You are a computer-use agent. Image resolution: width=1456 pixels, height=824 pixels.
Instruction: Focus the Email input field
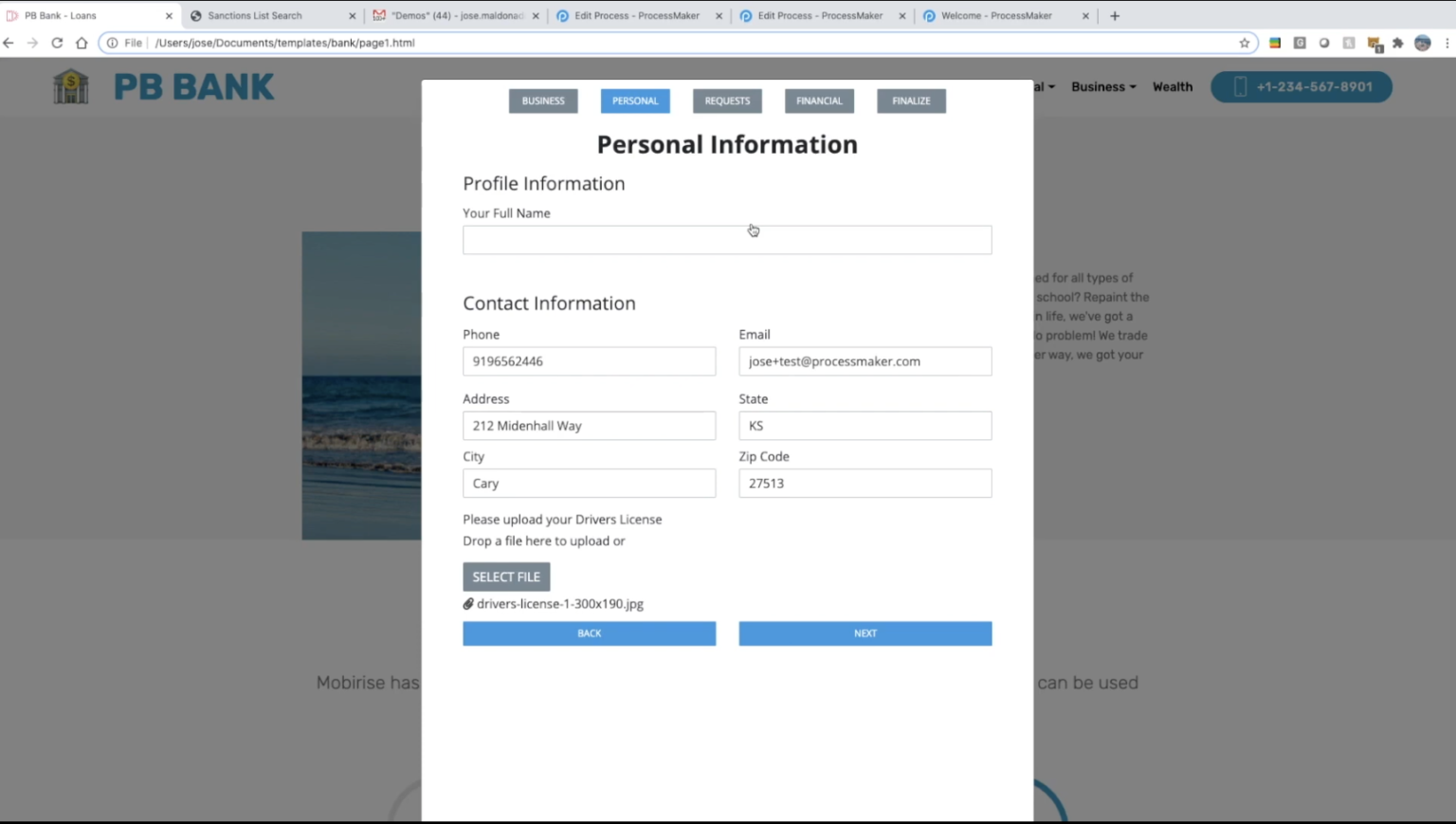(864, 361)
